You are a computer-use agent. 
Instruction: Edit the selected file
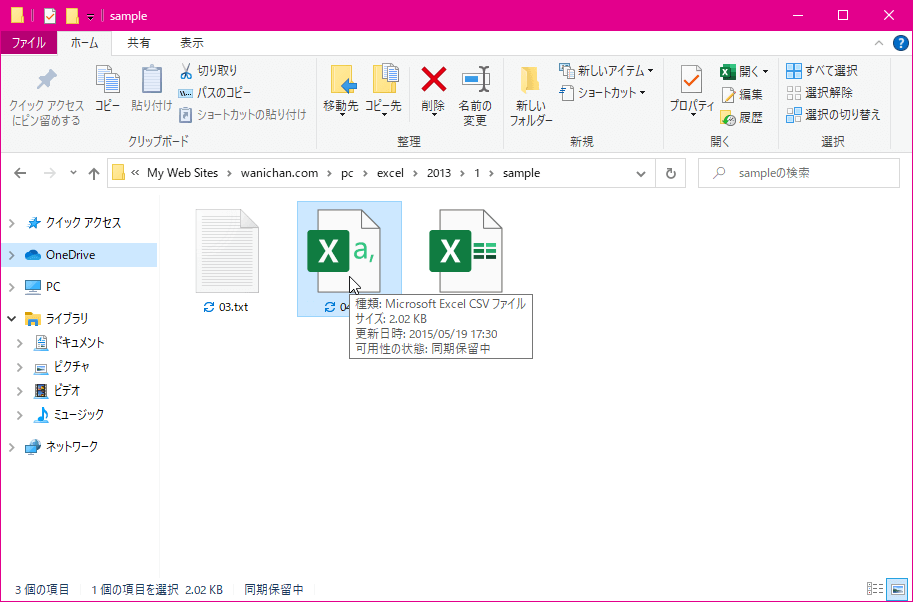pyautogui.click(x=742, y=94)
